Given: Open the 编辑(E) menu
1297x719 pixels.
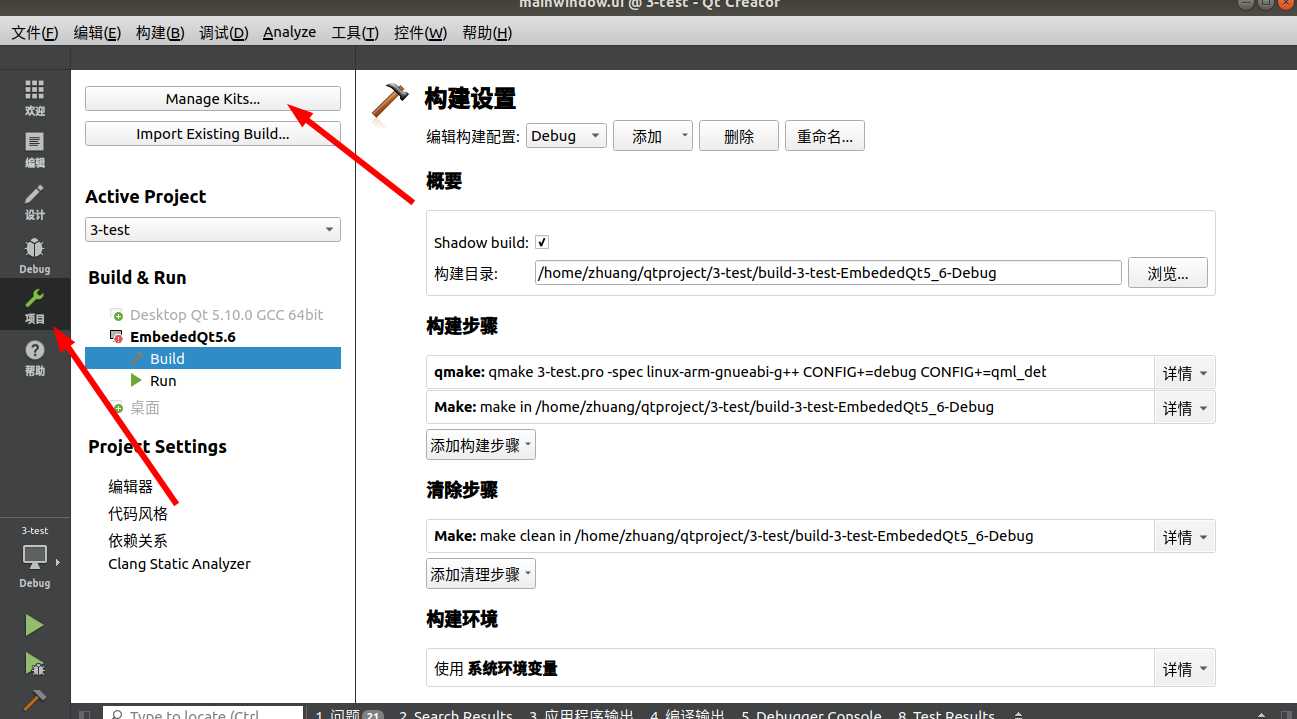Looking at the screenshot, I should pos(97,33).
